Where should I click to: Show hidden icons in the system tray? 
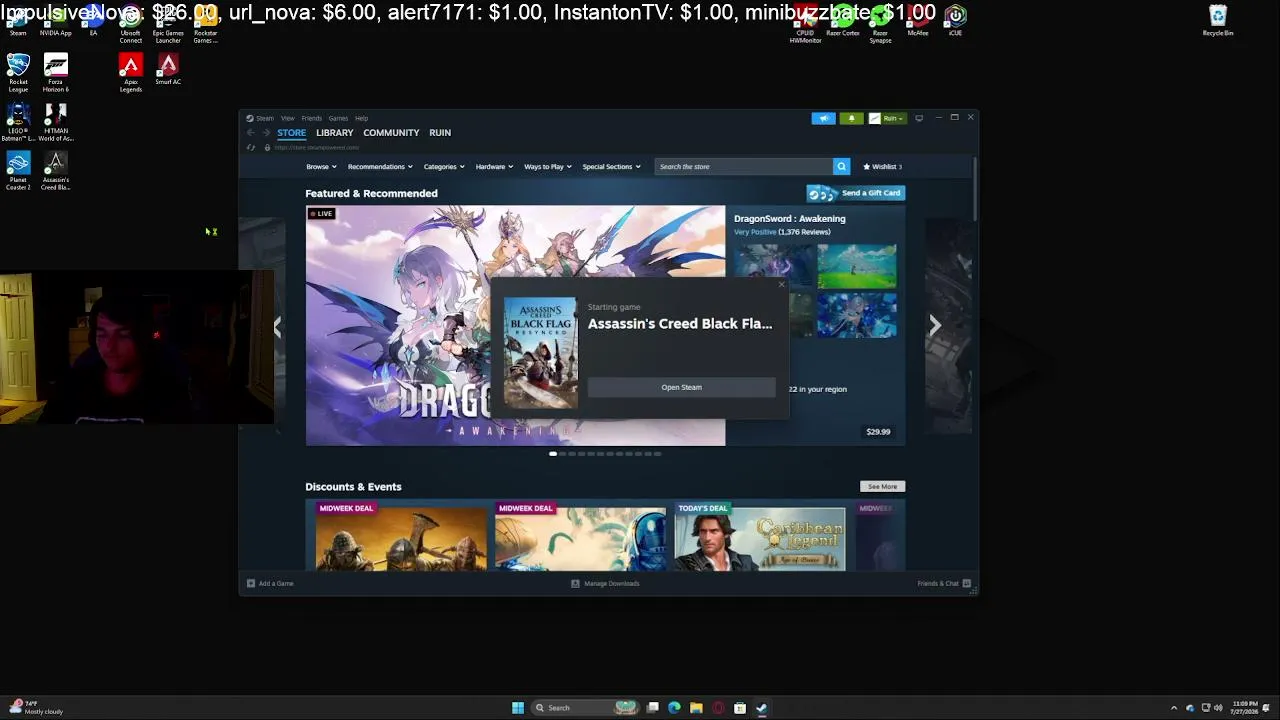click(1174, 708)
